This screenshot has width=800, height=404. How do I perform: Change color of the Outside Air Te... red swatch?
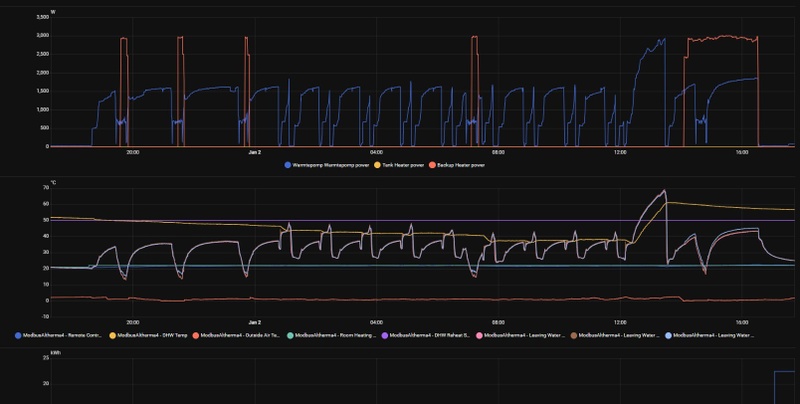pos(196,336)
